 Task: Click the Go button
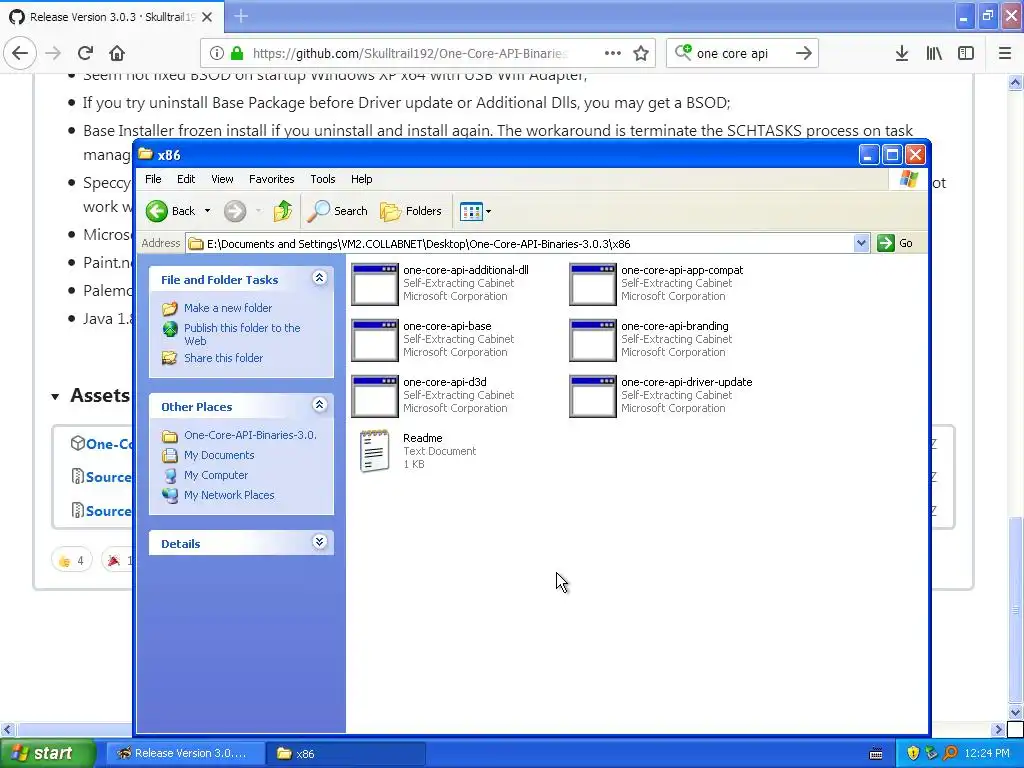(895, 244)
